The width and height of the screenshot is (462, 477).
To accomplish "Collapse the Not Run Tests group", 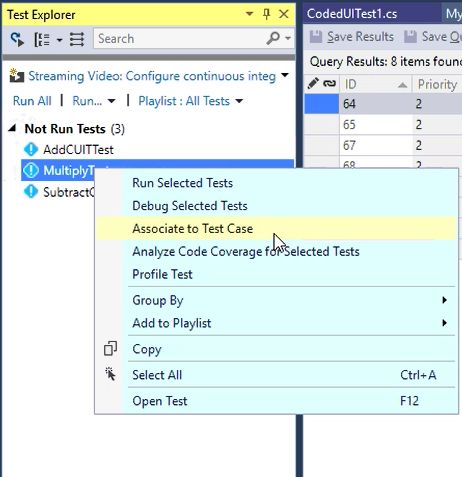I will coord(13,128).
